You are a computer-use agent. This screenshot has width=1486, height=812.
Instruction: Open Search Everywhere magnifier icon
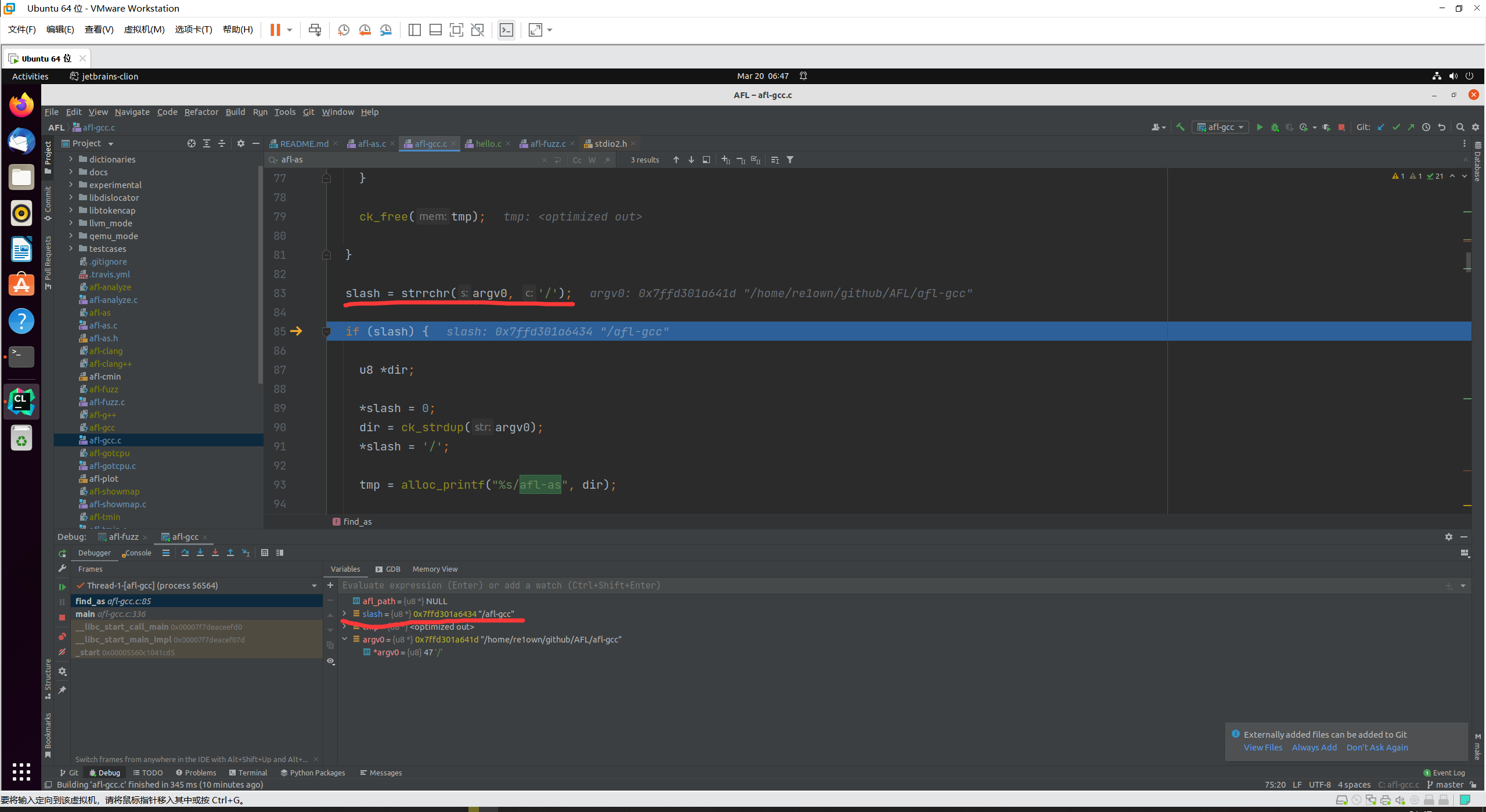pos(1460,127)
